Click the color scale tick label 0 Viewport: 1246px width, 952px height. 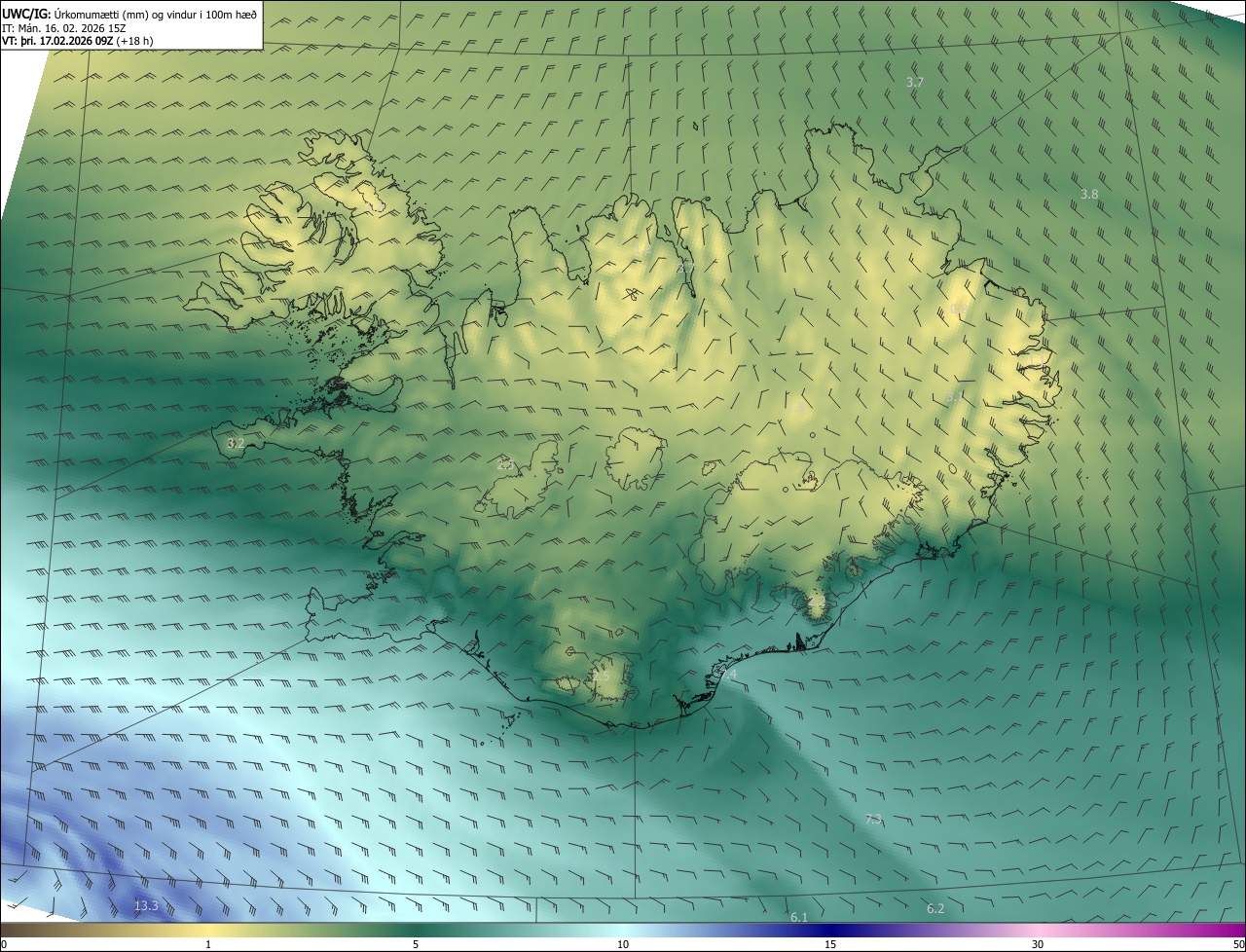pyautogui.click(x=3, y=944)
